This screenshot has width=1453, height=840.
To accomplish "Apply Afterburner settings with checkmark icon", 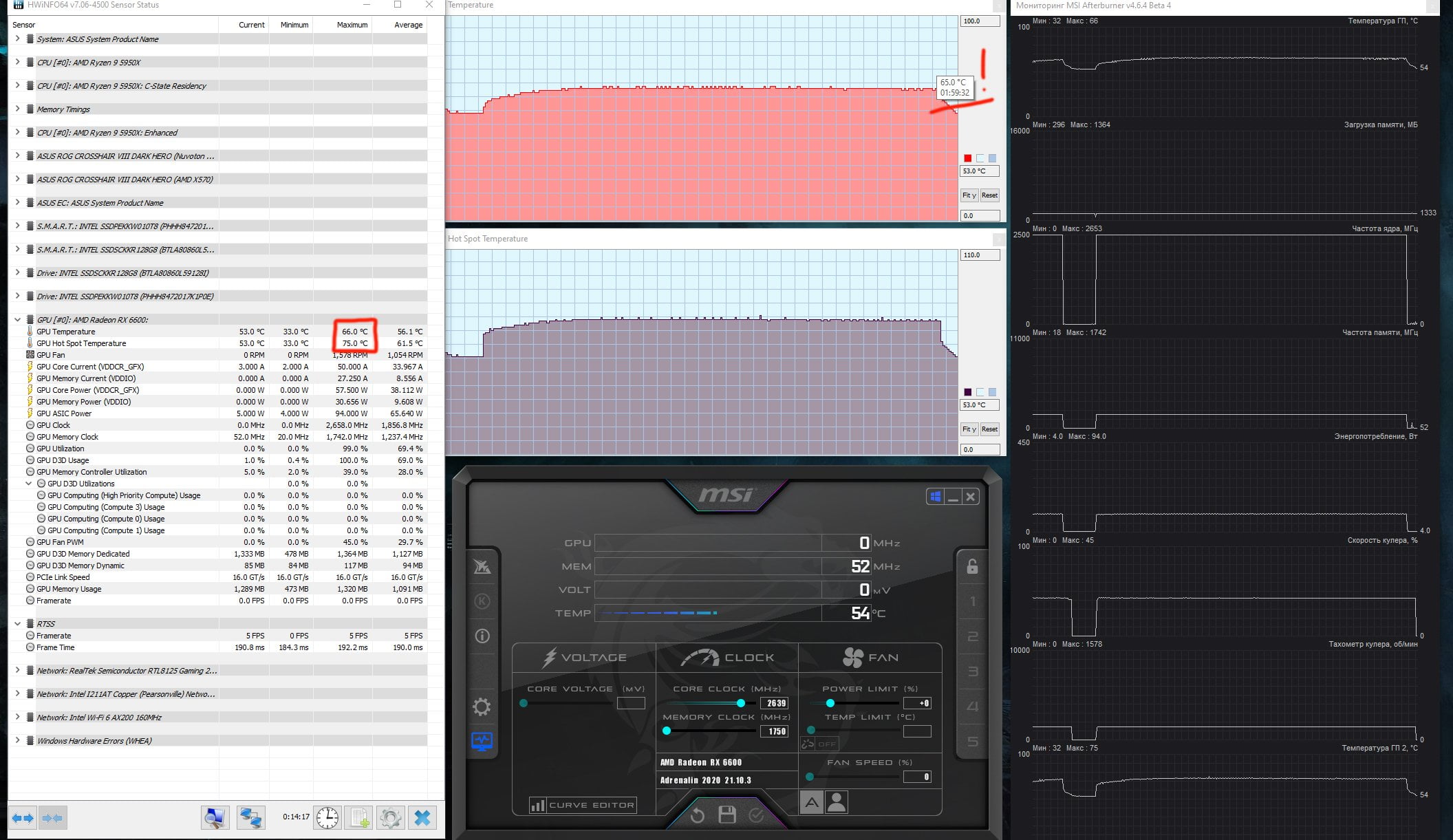I will point(756,815).
